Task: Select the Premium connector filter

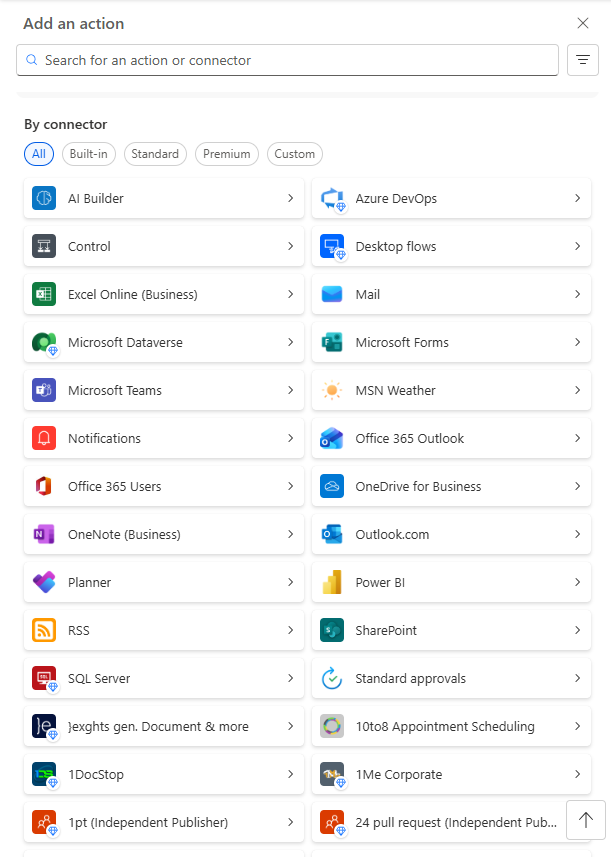Action: click(x=227, y=154)
